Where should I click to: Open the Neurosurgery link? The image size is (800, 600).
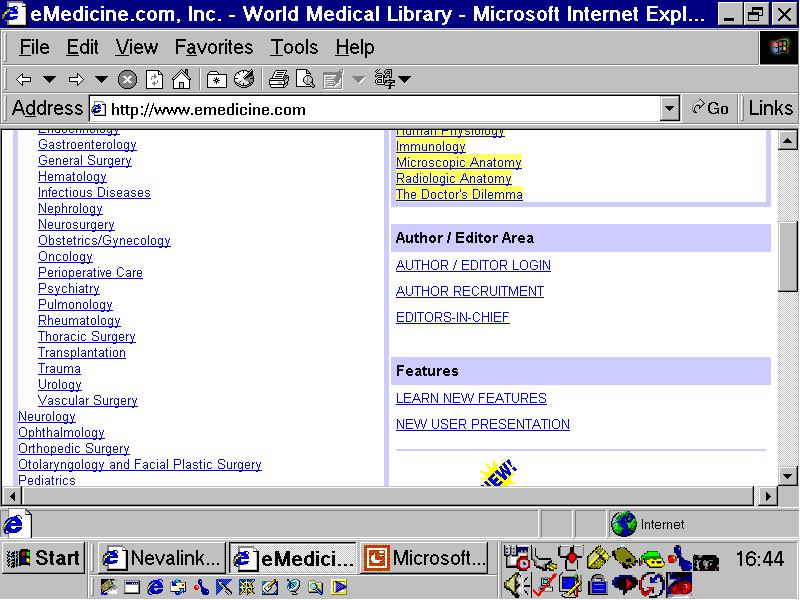click(x=77, y=224)
